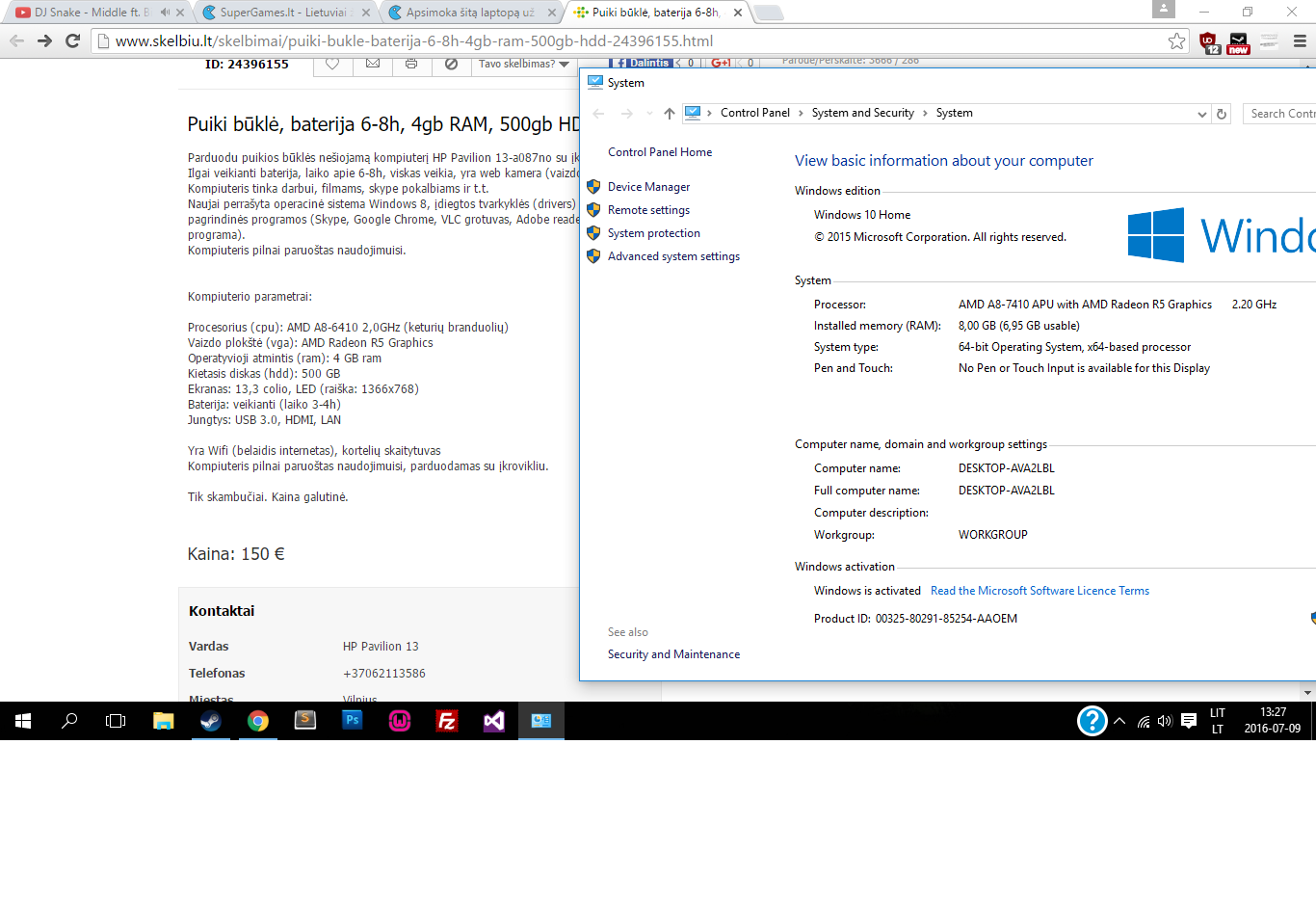Click the forward arrow in System window
This screenshot has height=904, width=1316.
pyautogui.click(x=627, y=114)
